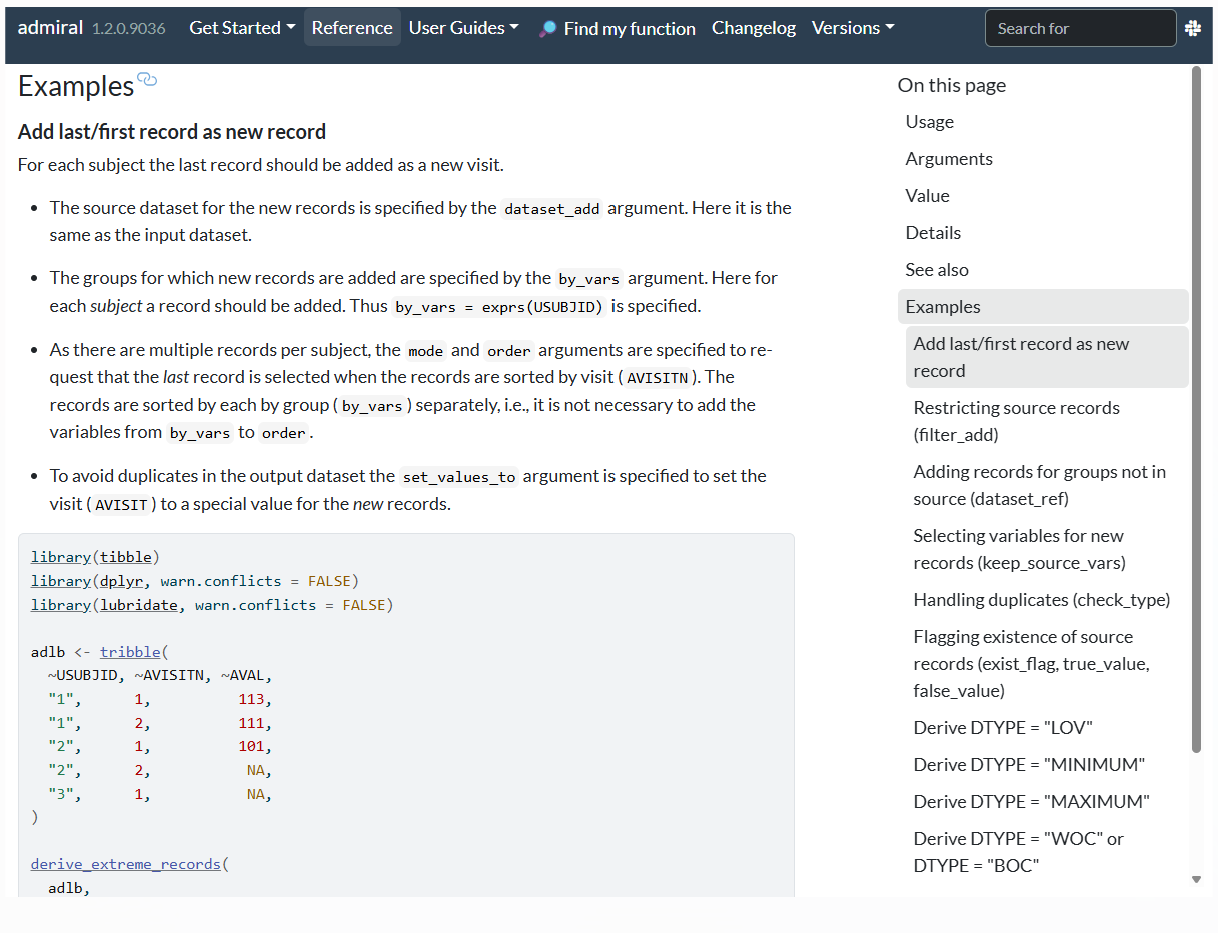Click the anchor link icon beside Examples heading
Viewport: 1218px width, 933px height.
coord(148,81)
